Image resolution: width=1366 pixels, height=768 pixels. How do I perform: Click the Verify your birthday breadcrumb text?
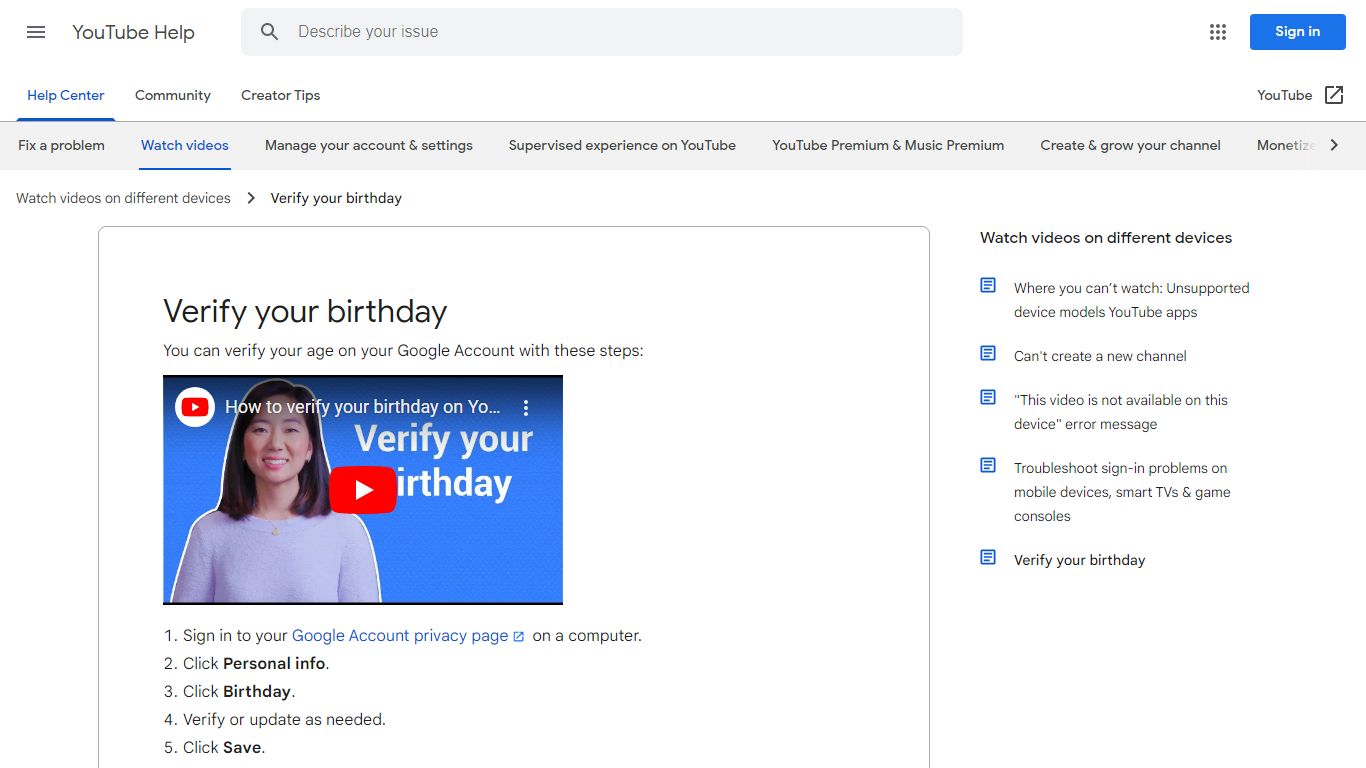click(x=336, y=198)
